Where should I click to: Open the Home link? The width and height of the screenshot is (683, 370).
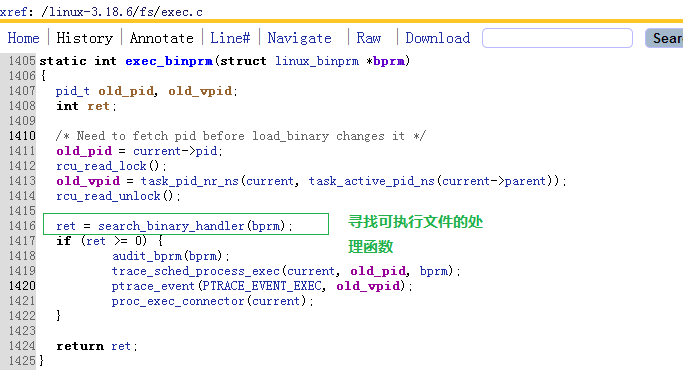coord(24,38)
